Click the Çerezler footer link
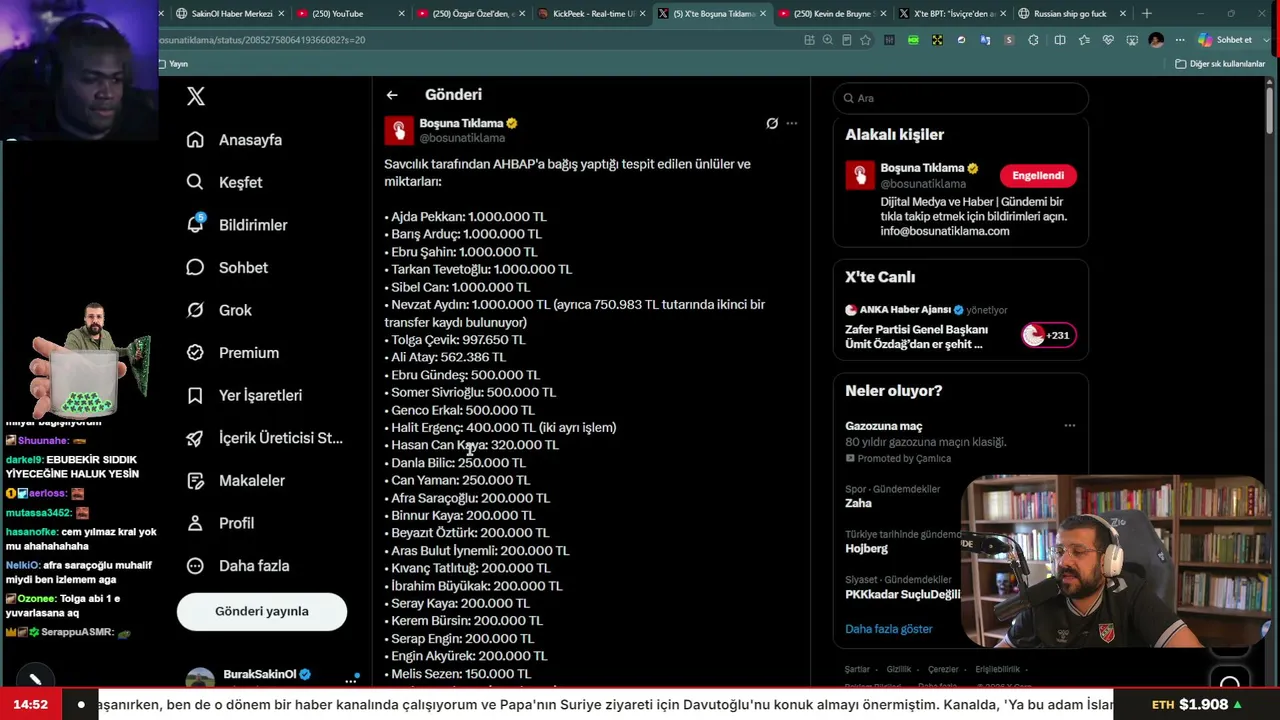 (x=943, y=670)
